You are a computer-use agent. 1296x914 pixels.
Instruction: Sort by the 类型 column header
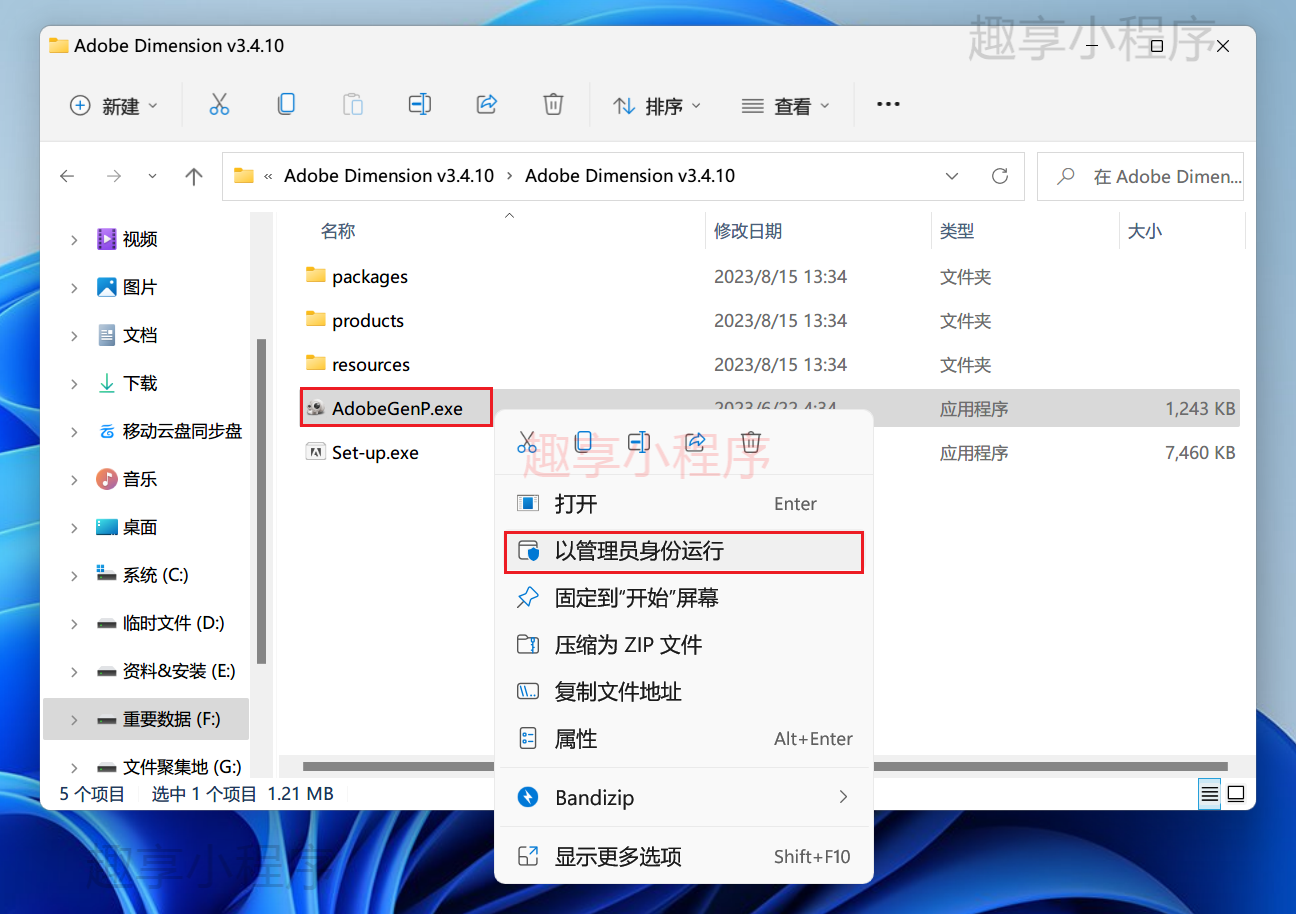pos(957,231)
